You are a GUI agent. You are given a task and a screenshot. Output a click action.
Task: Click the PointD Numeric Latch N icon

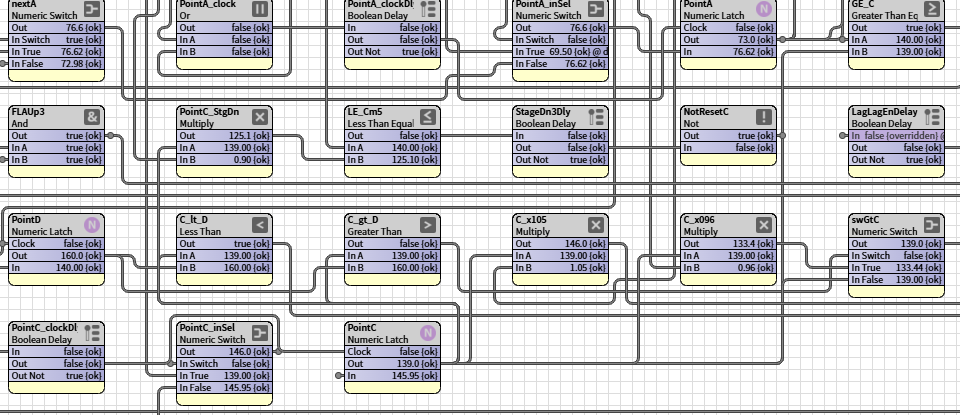tap(92, 225)
